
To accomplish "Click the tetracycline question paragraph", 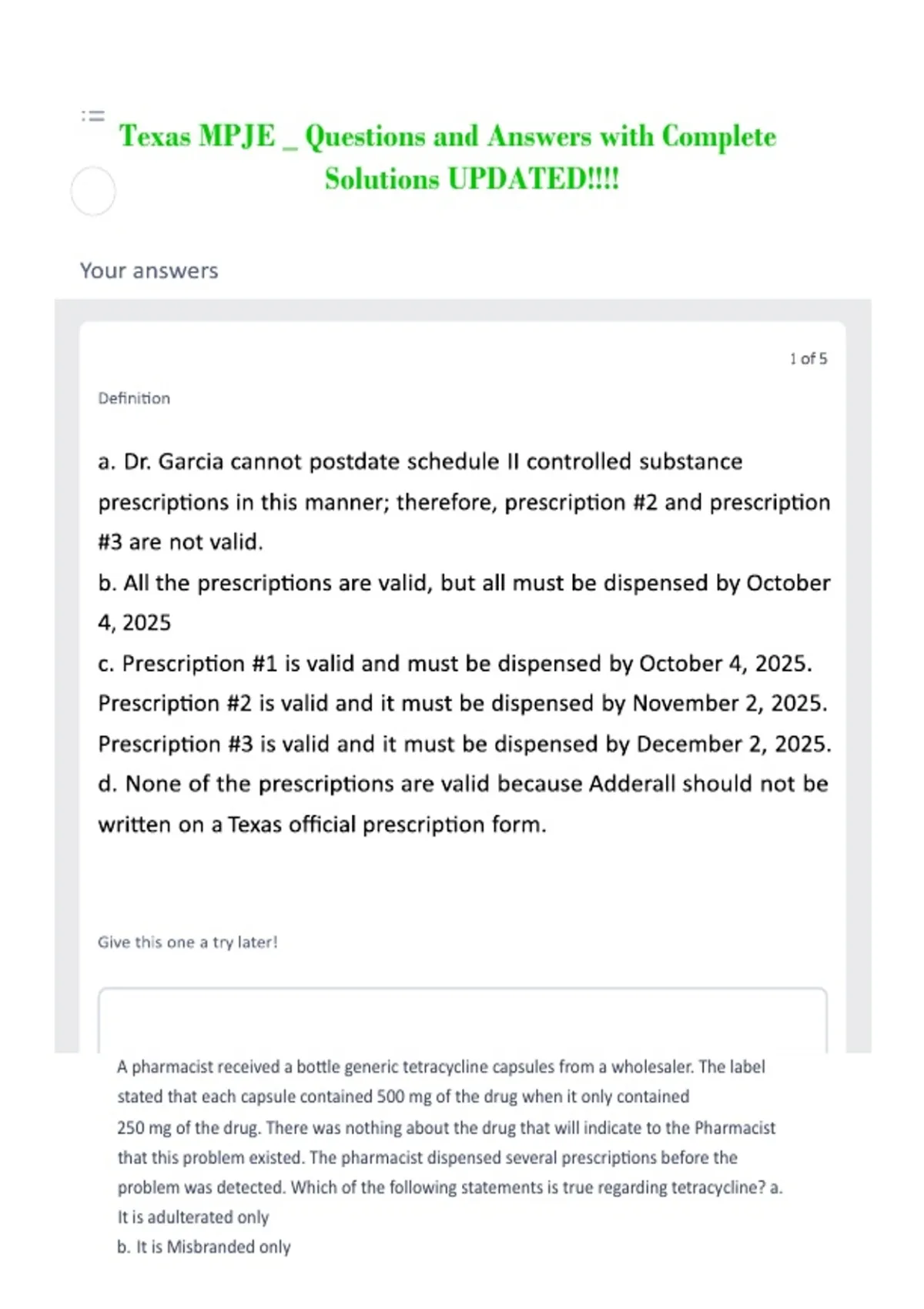I will tap(450, 1127).
